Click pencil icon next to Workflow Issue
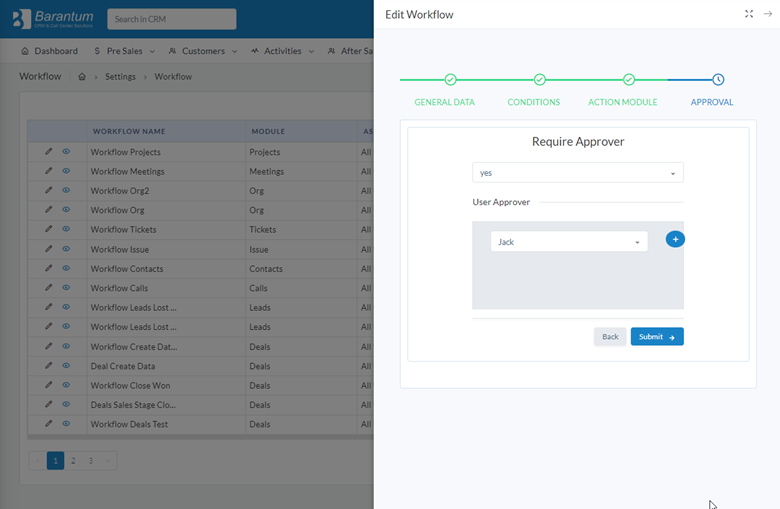The height and width of the screenshot is (509, 780). pyautogui.click(x=48, y=249)
